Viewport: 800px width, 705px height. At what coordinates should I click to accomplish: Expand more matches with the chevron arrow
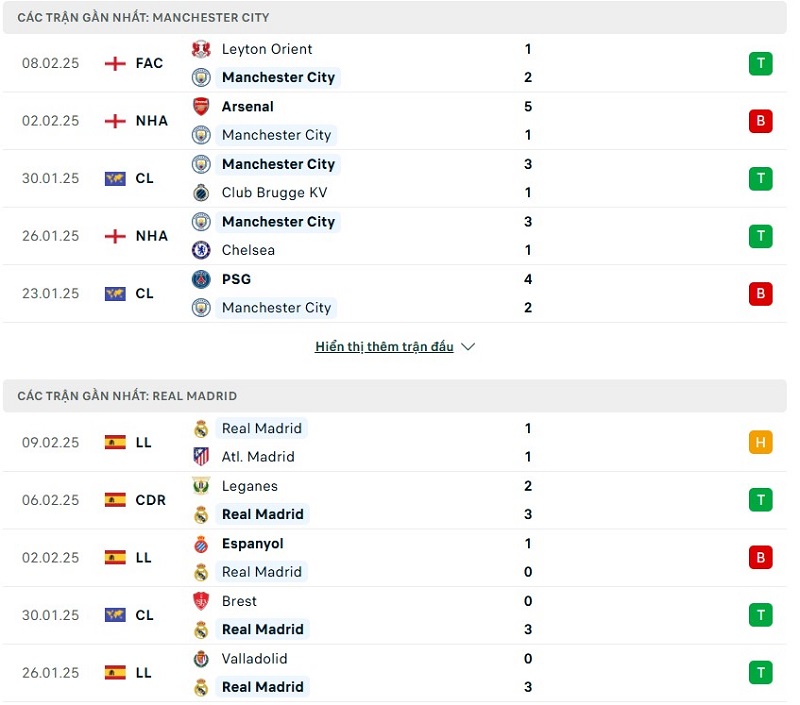tap(468, 347)
